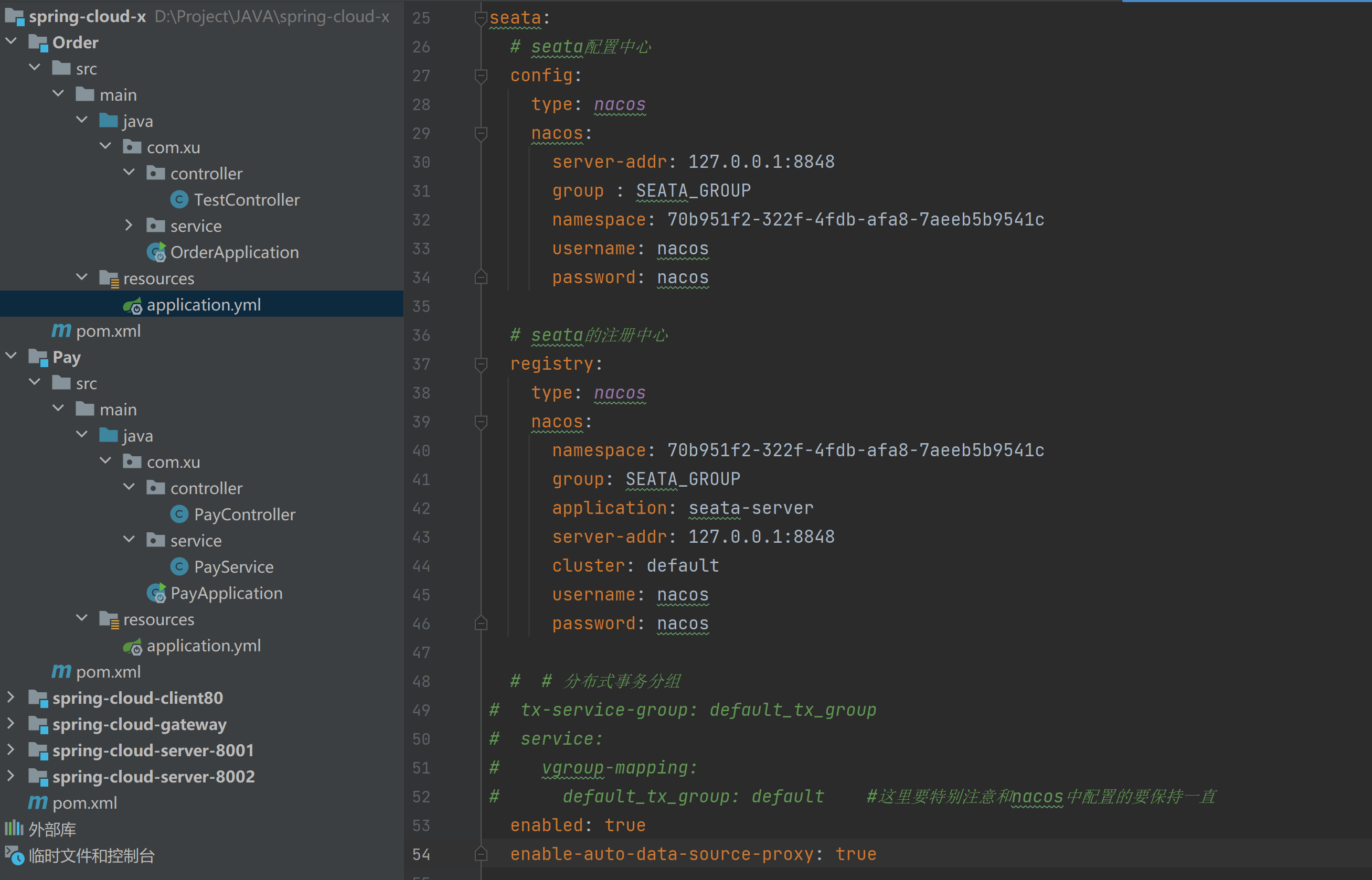Click the Pay resources folder icon

pos(109,619)
